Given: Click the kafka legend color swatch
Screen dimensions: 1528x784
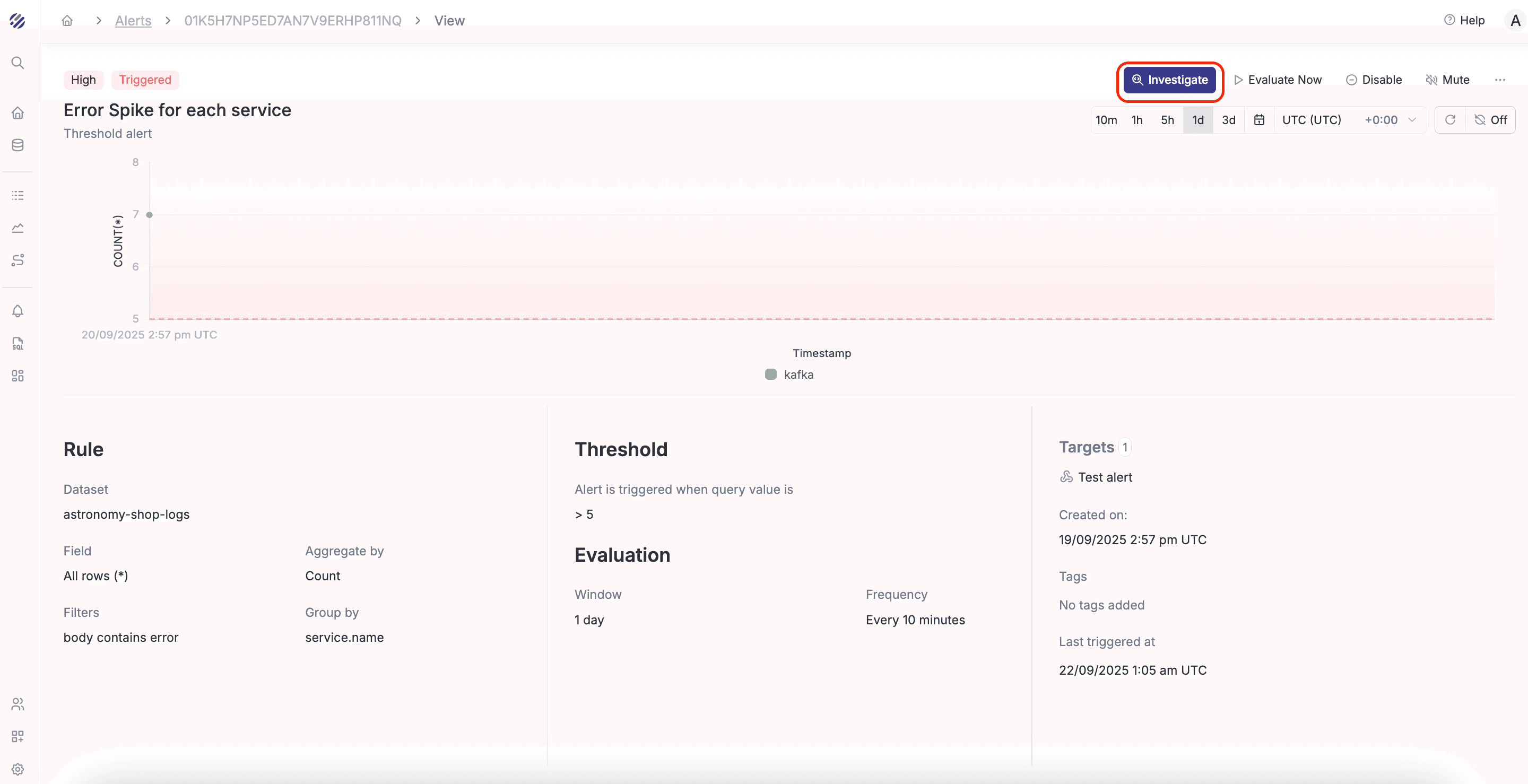Looking at the screenshot, I should (x=770, y=374).
